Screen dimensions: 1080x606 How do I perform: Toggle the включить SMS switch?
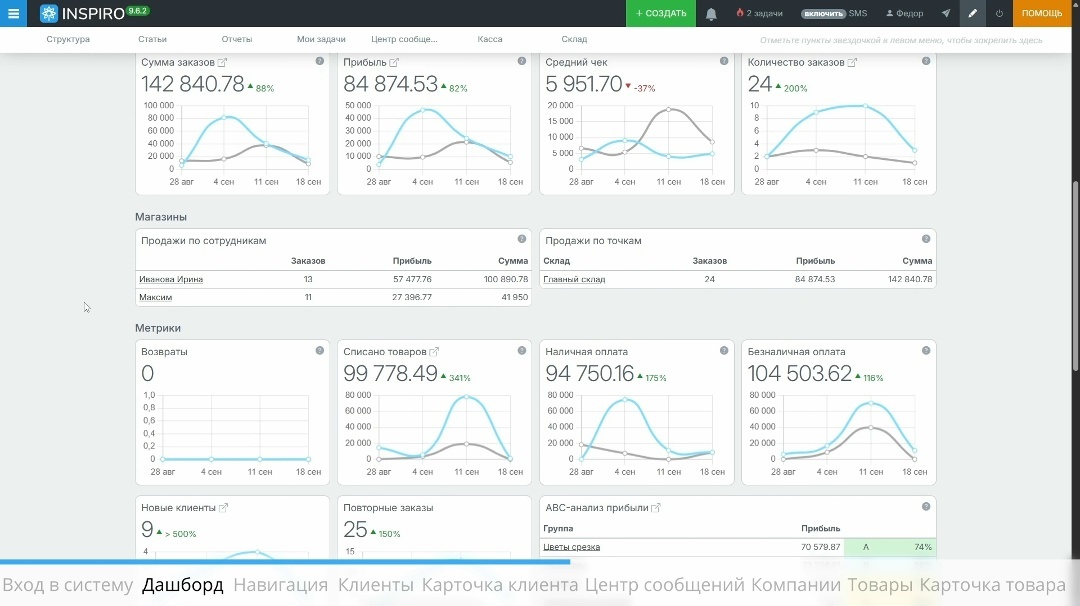823,14
